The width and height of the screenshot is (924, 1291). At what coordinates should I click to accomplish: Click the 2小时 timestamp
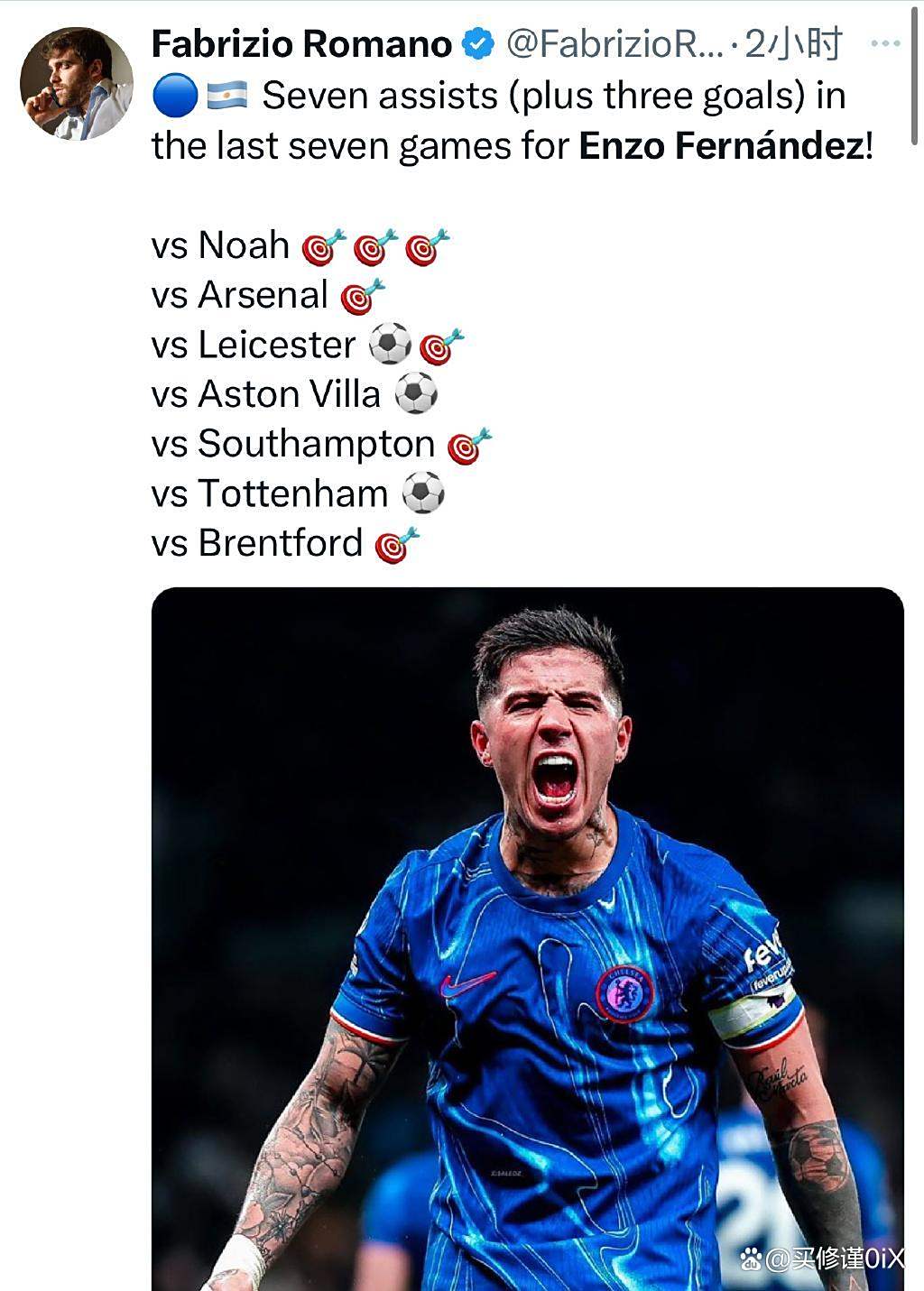click(793, 43)
